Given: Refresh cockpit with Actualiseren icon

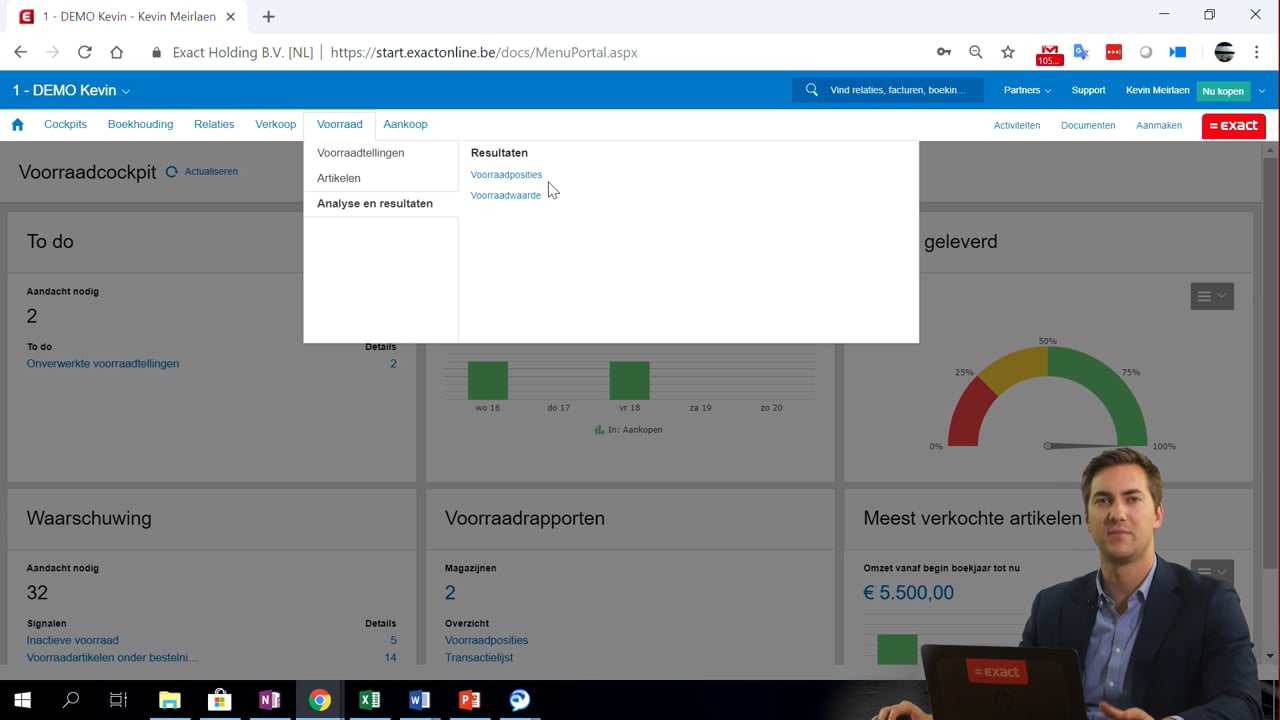Looking at the screenshot, I should click(172, 172).
